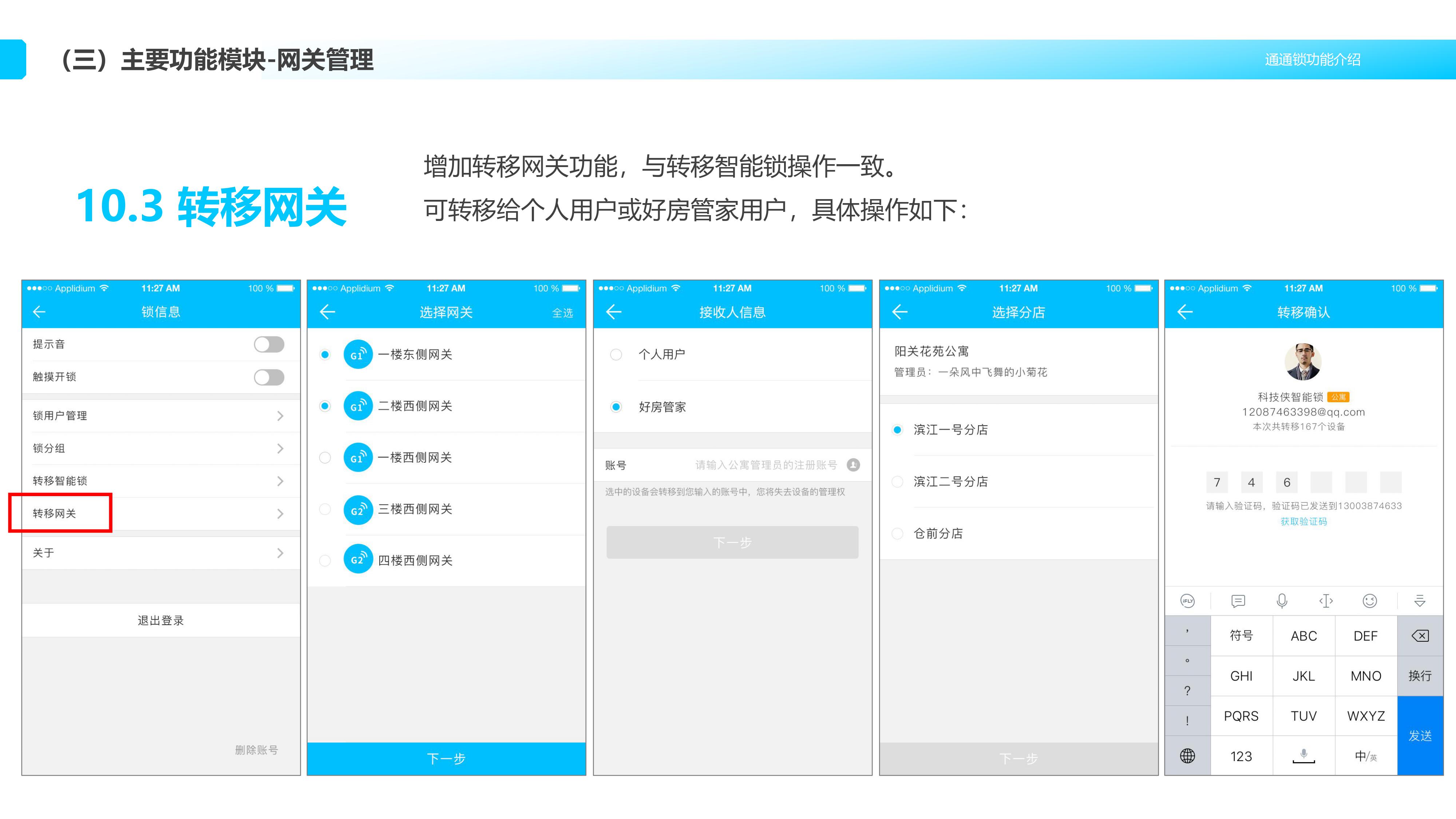Toggle the 提示音 switch
The width and height of the screenshot is (1456, 819).
pos(269,344)
